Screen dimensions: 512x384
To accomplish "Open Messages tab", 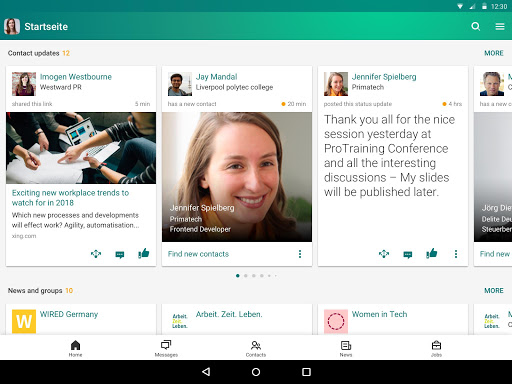I will [x=166, y=348].
